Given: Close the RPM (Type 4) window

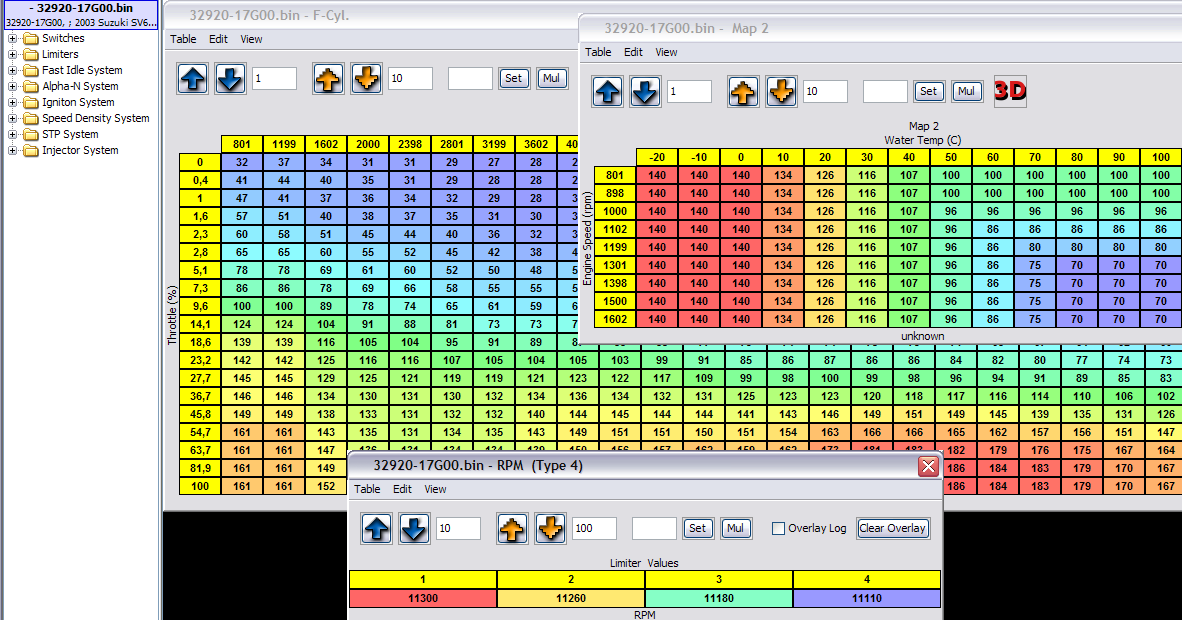Looking at the screenshot, I should 928,466.
